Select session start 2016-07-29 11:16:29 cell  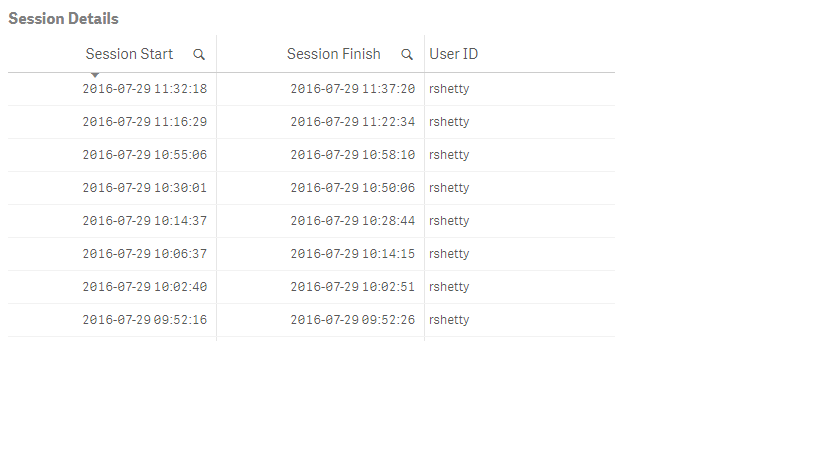tap(144, 122)
